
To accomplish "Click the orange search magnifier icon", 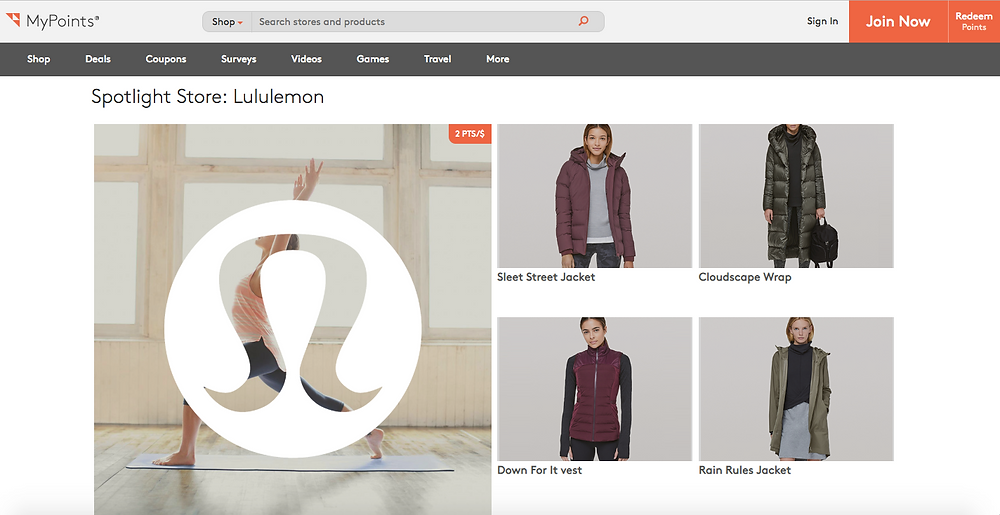I will tap(584, 21).
